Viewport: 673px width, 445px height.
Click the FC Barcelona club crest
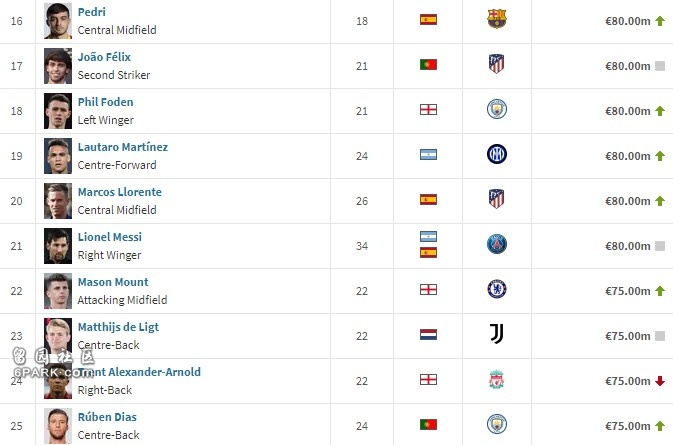point(497,19)
